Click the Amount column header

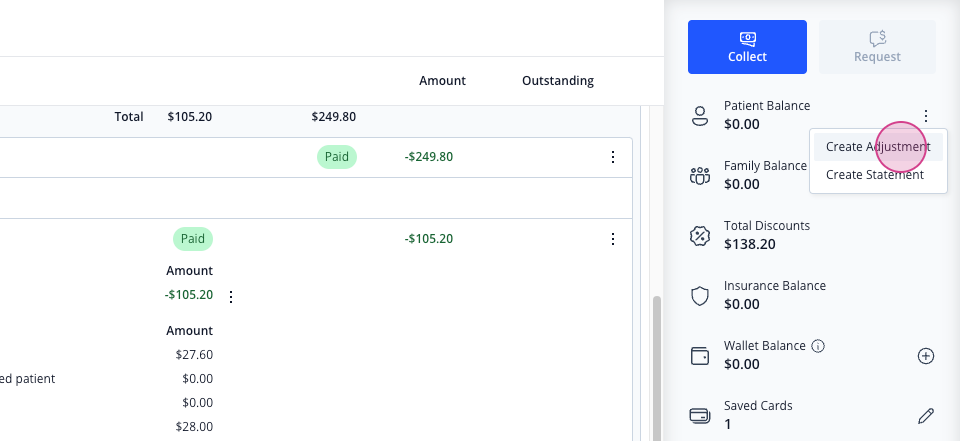442,81
